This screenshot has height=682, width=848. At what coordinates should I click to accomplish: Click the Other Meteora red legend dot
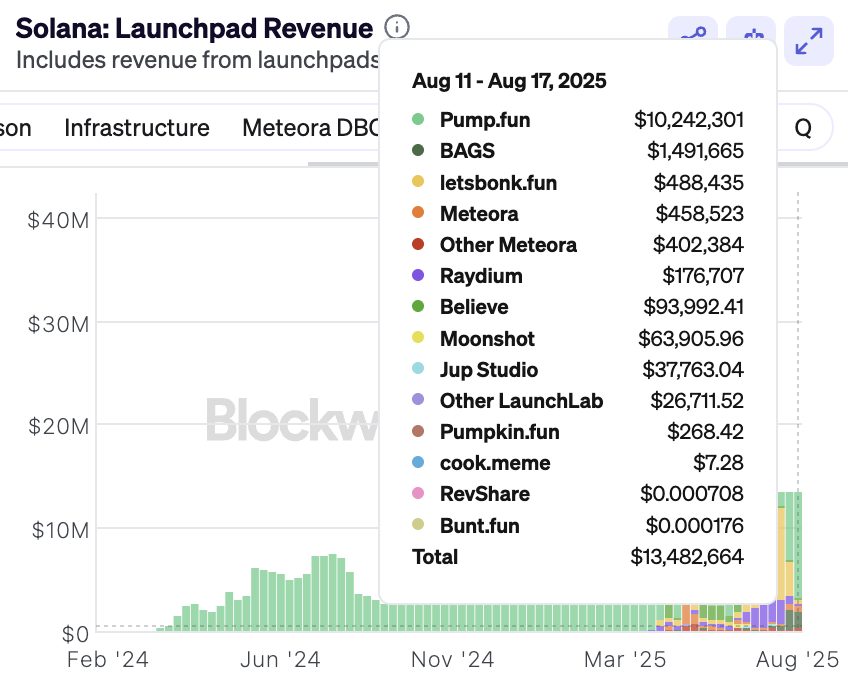(418, 244)
